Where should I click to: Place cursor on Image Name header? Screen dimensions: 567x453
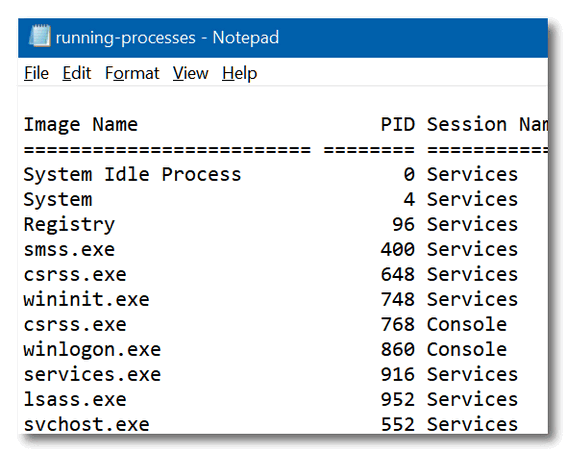point(81,125)
